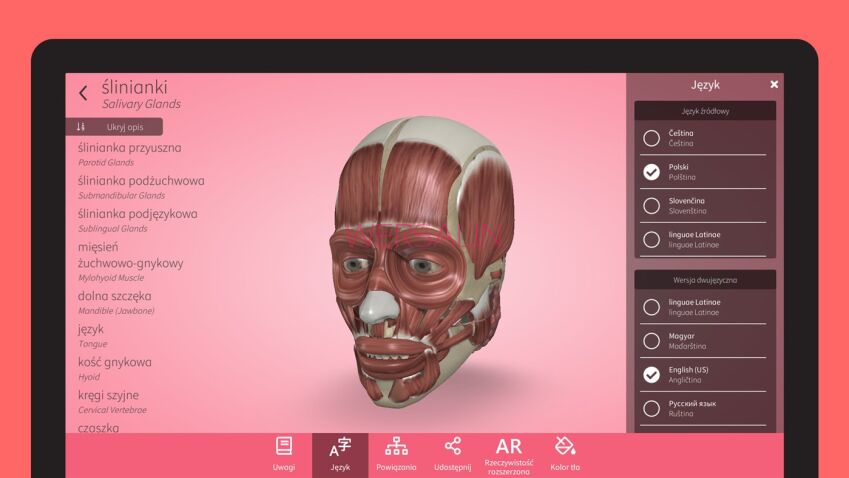Choose Magyar for bilingual version
This screenshot has height=478, width=849.
coord(652,341)
